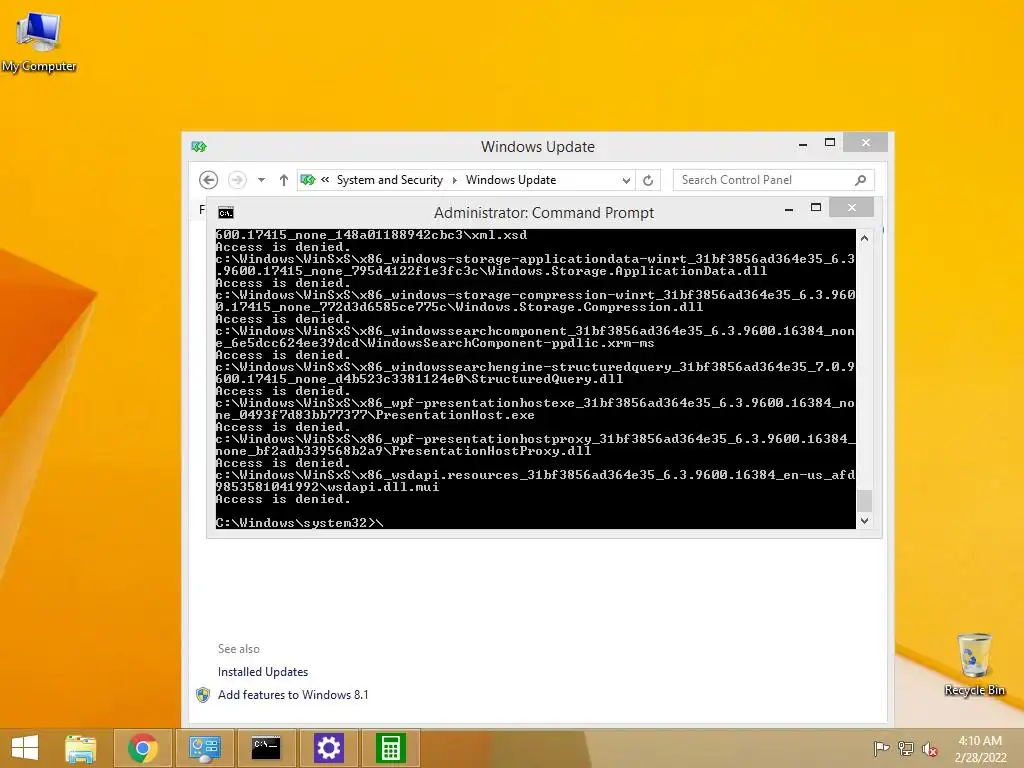Open Control Panel taskbar icon
The width and height of the screenshot is (1024, 768).
pos(204,748)
